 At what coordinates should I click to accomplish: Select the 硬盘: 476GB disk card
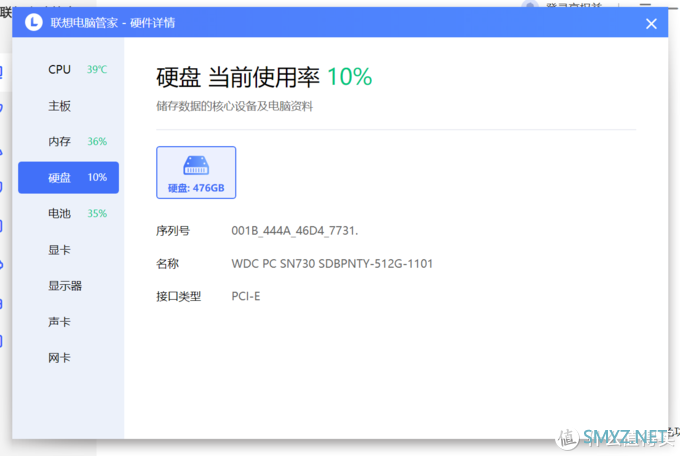click(196, 172)
